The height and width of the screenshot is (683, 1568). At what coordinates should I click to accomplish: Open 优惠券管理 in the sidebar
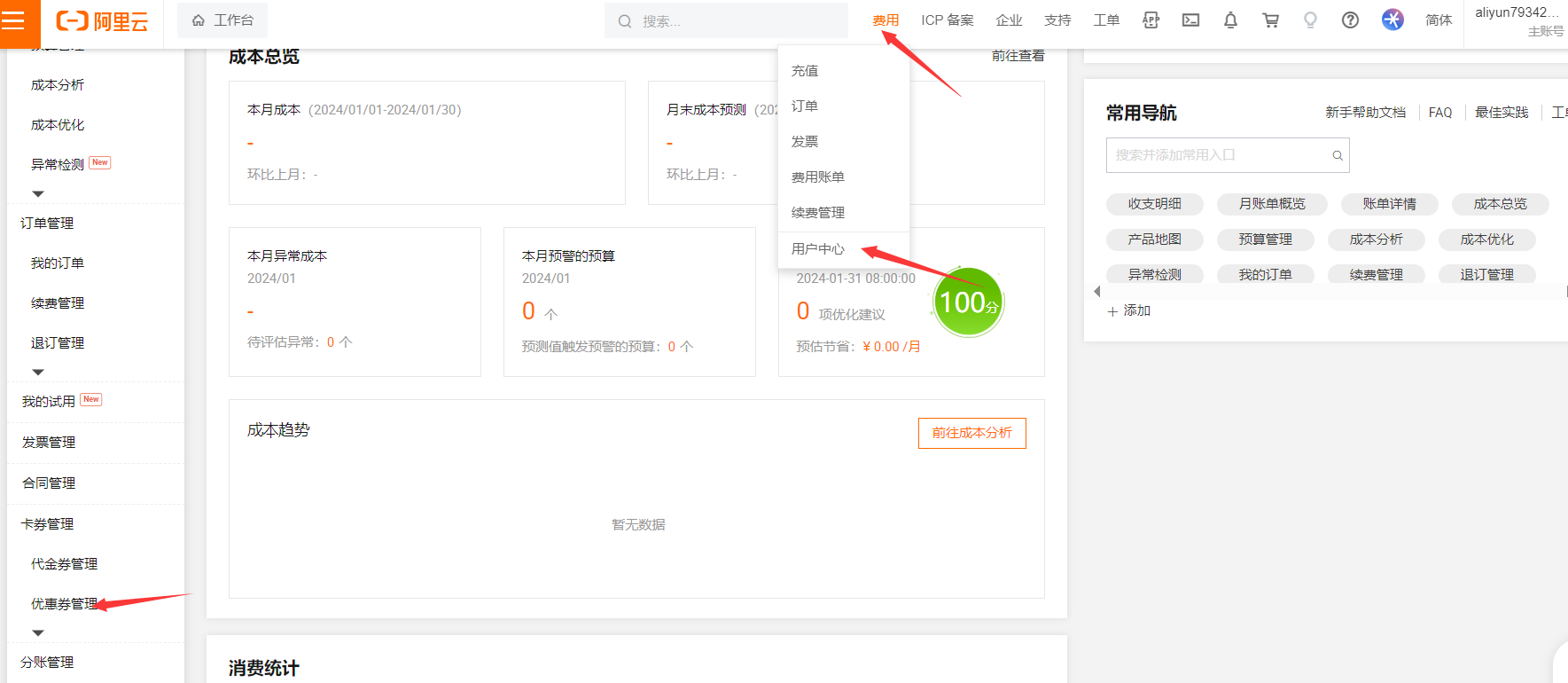pos(64,604)
